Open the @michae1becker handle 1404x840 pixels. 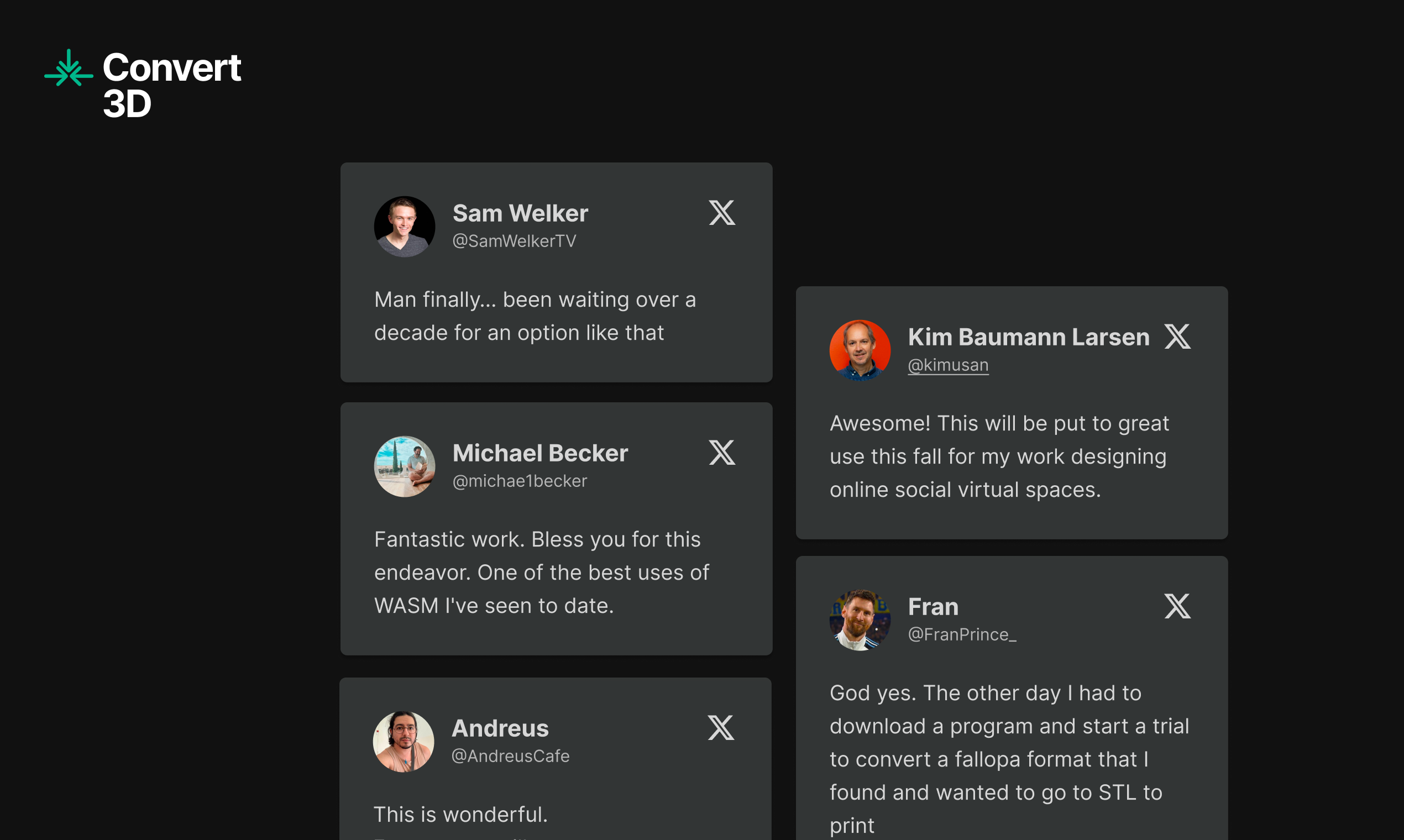pos(520,481)
